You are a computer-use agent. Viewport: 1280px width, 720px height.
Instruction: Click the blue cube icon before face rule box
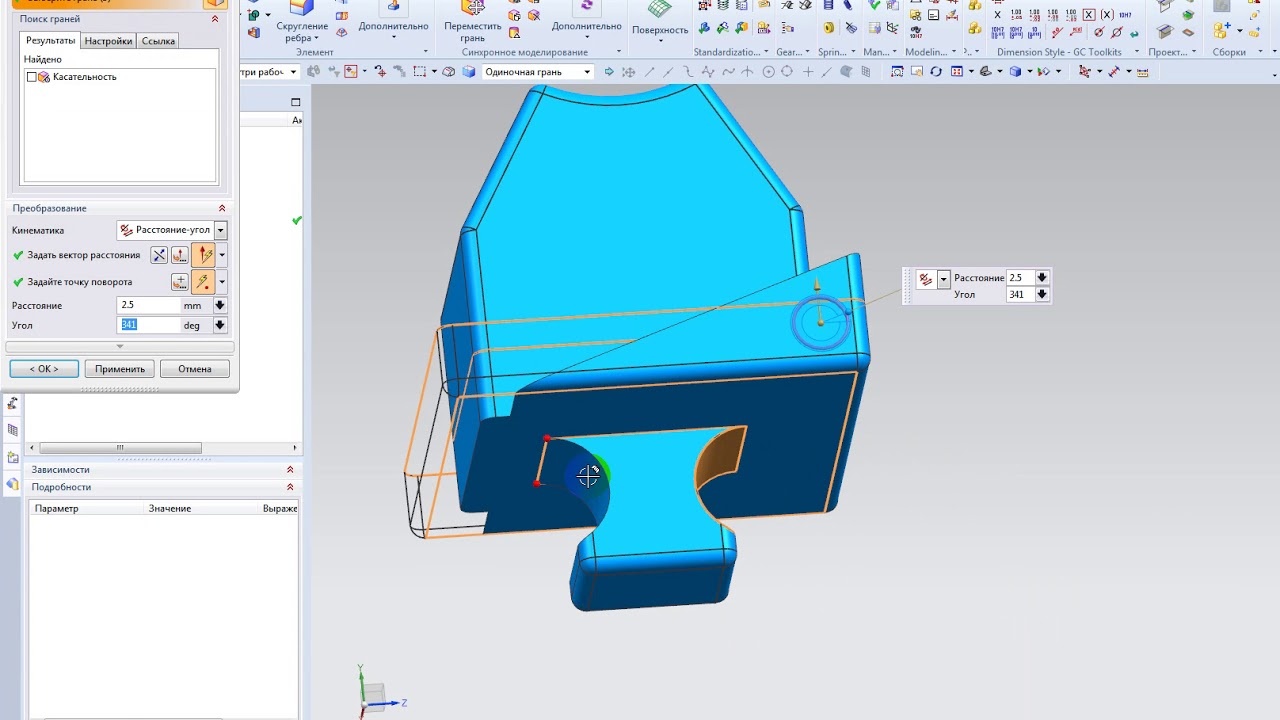pyautogui.click(x=468, y=72)
